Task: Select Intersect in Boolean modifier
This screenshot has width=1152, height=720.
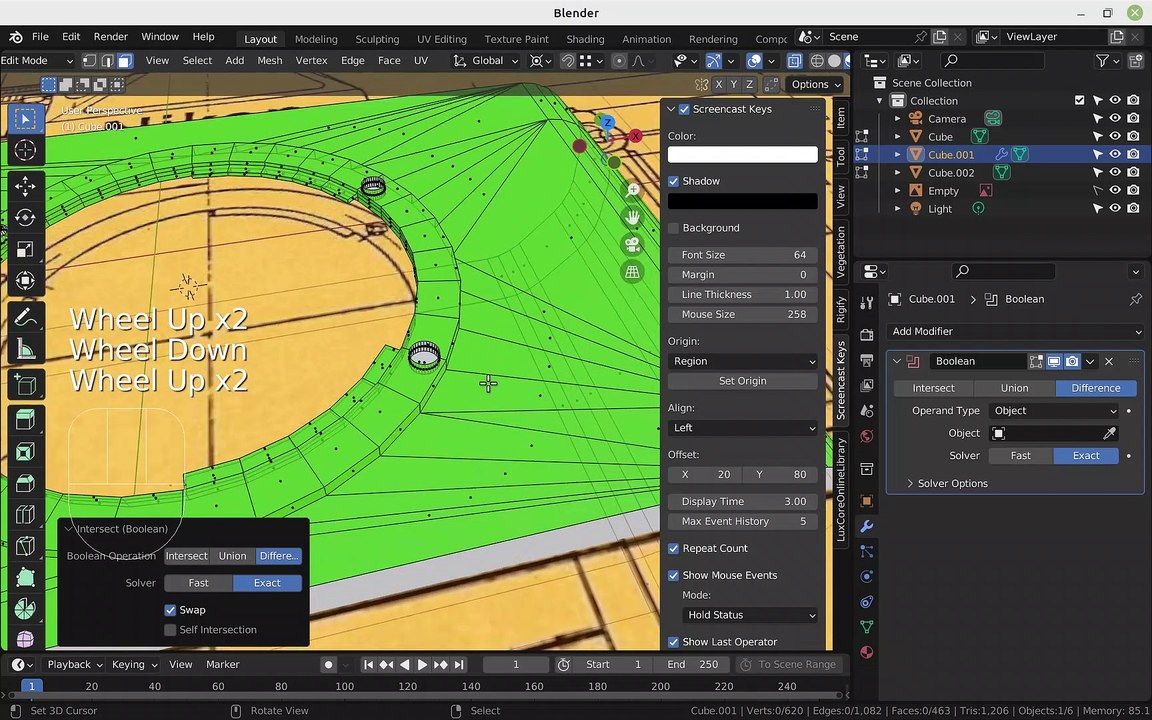Action: coord(934,389)
